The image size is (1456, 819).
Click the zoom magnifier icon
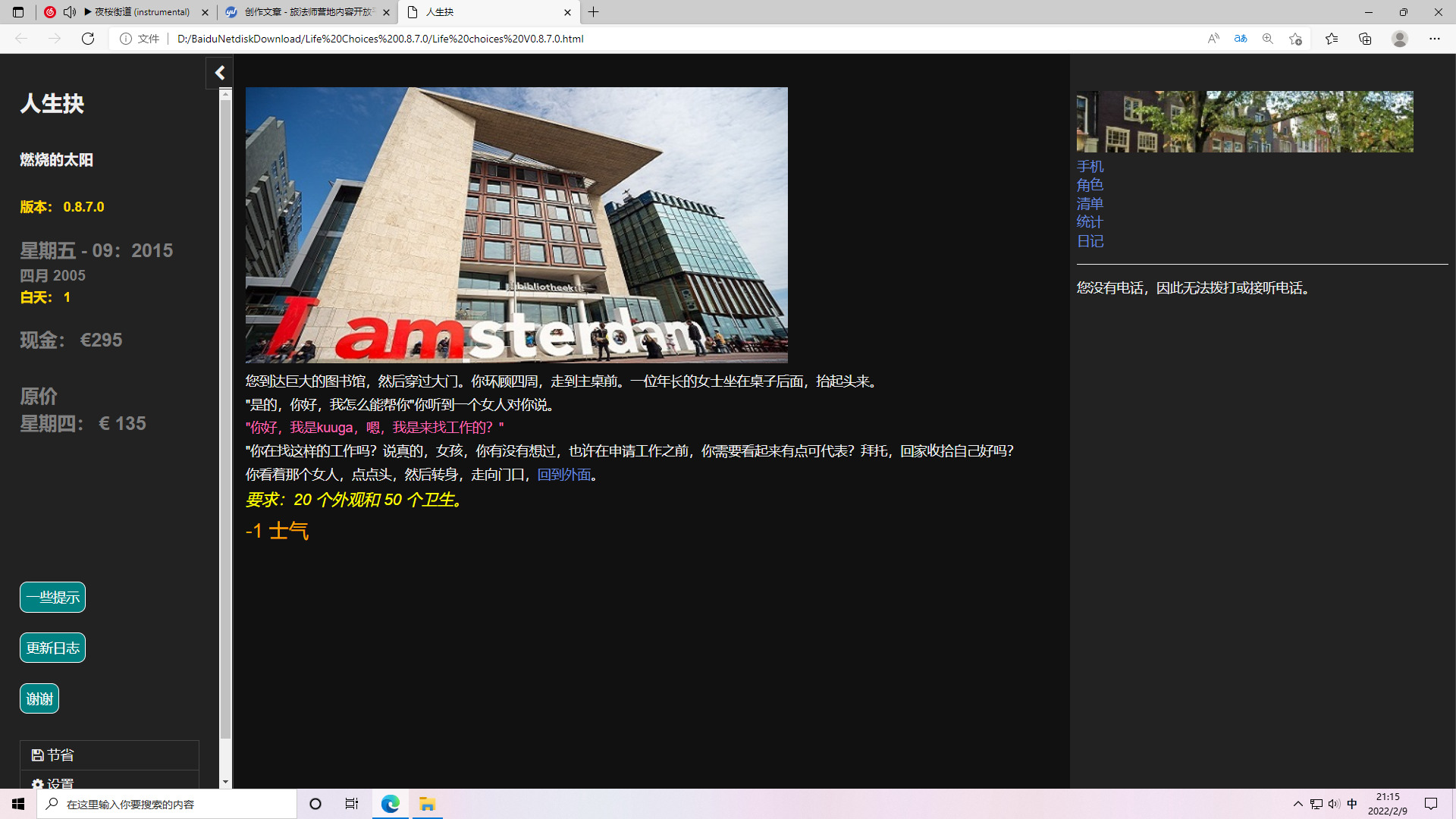tap(1268, 39)
